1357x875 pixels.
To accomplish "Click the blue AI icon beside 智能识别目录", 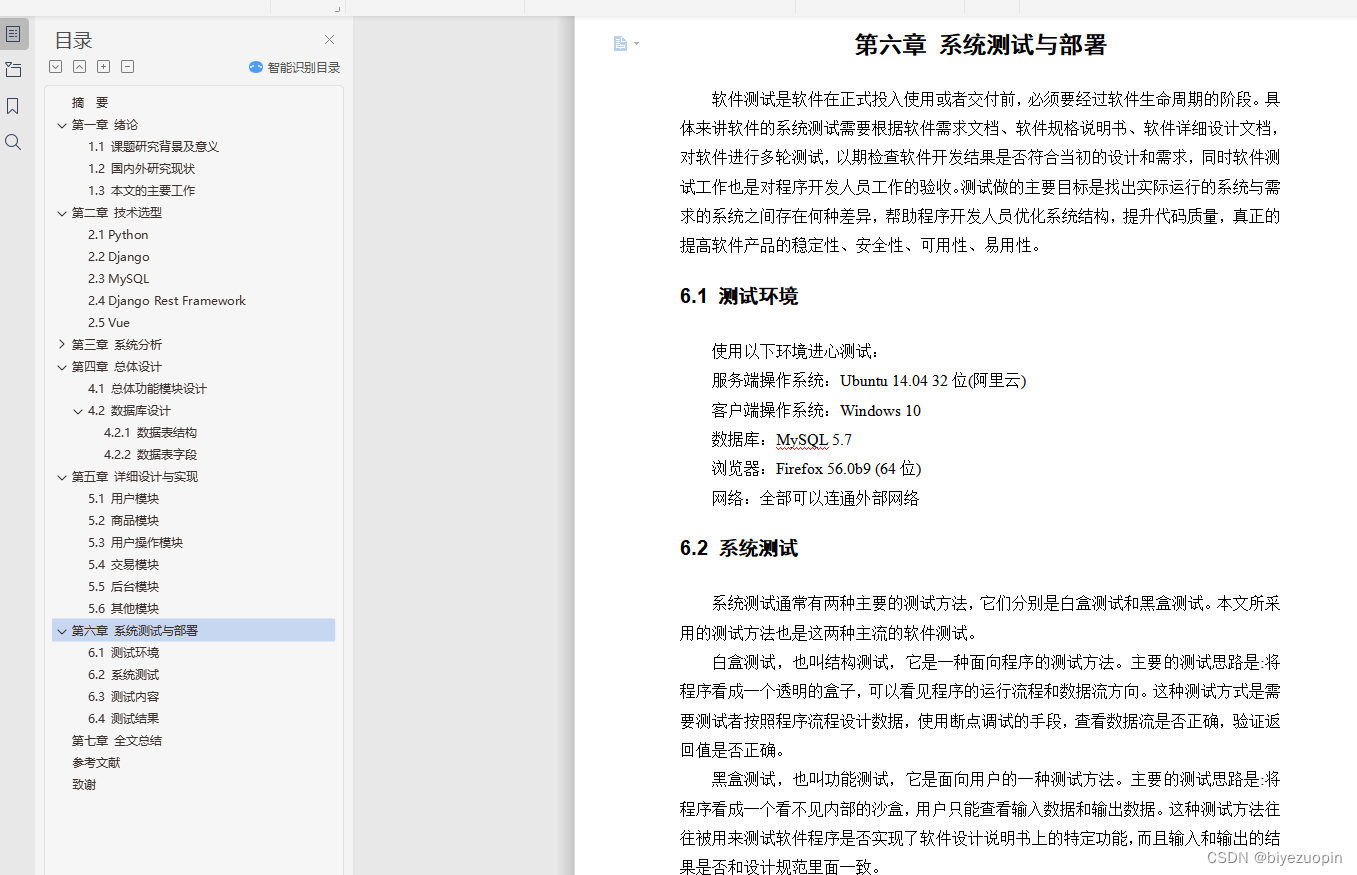I will coord(256,67).
